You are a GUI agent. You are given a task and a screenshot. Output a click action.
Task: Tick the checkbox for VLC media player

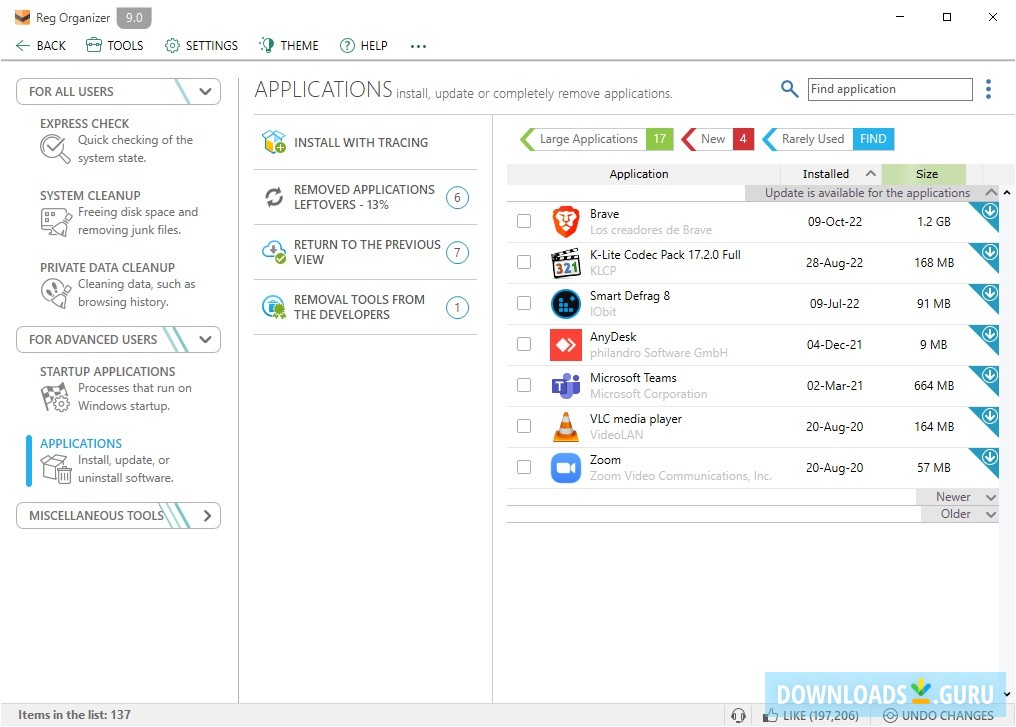pyautogui.click(x=524, y=426)
